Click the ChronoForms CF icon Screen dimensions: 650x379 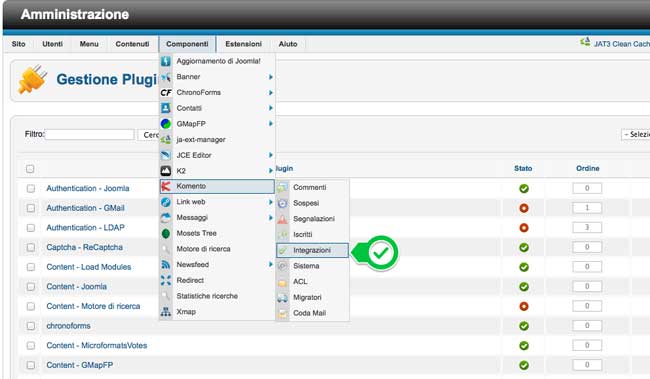(166, 92)
